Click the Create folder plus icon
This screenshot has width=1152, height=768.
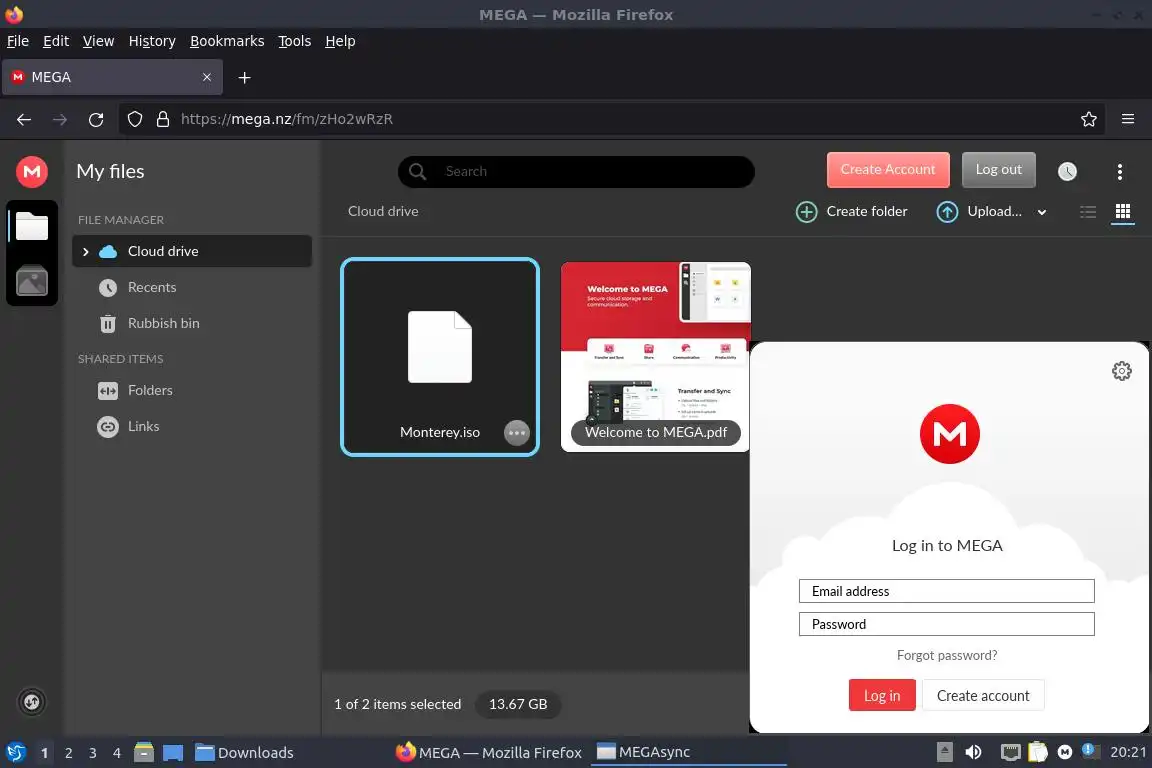click(806, 212)
